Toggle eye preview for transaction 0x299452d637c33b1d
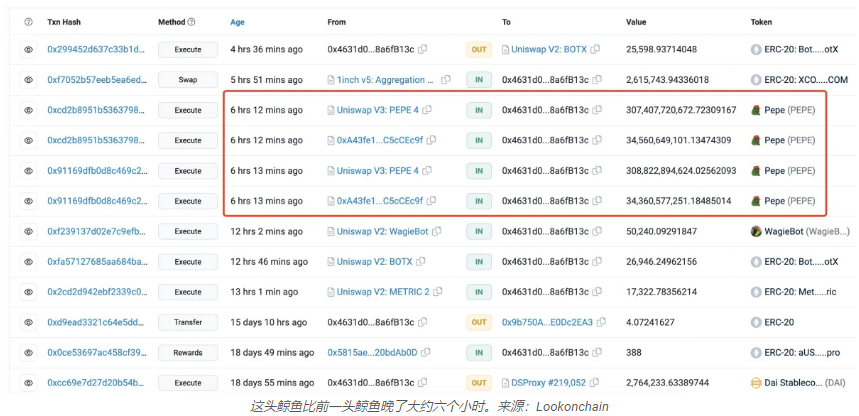859x416 pixels. 28,50
